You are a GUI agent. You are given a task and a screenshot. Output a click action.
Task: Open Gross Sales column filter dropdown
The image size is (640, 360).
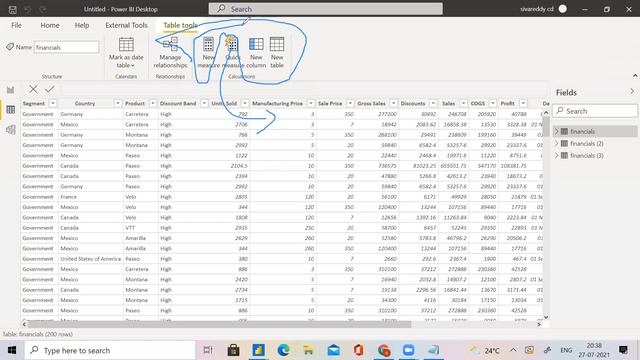[x=393, y=104]
